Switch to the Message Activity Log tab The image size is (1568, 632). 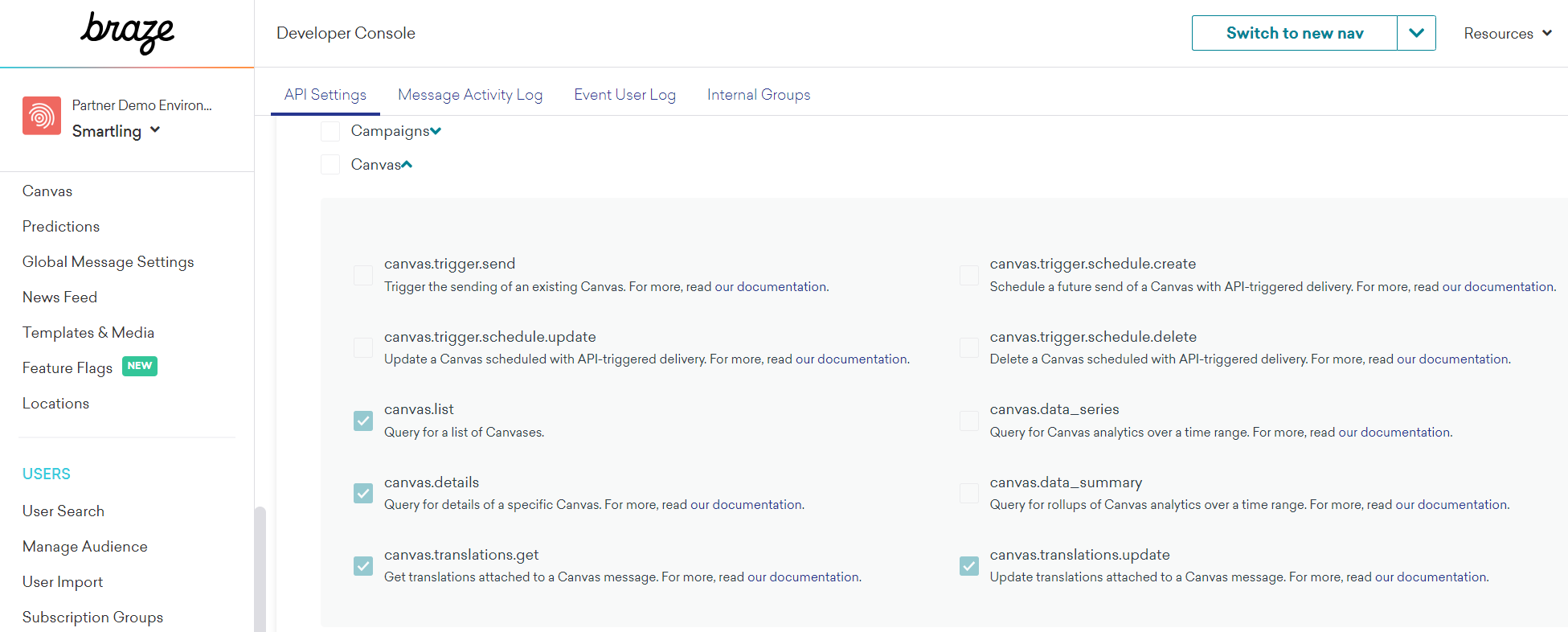[470, 95]
